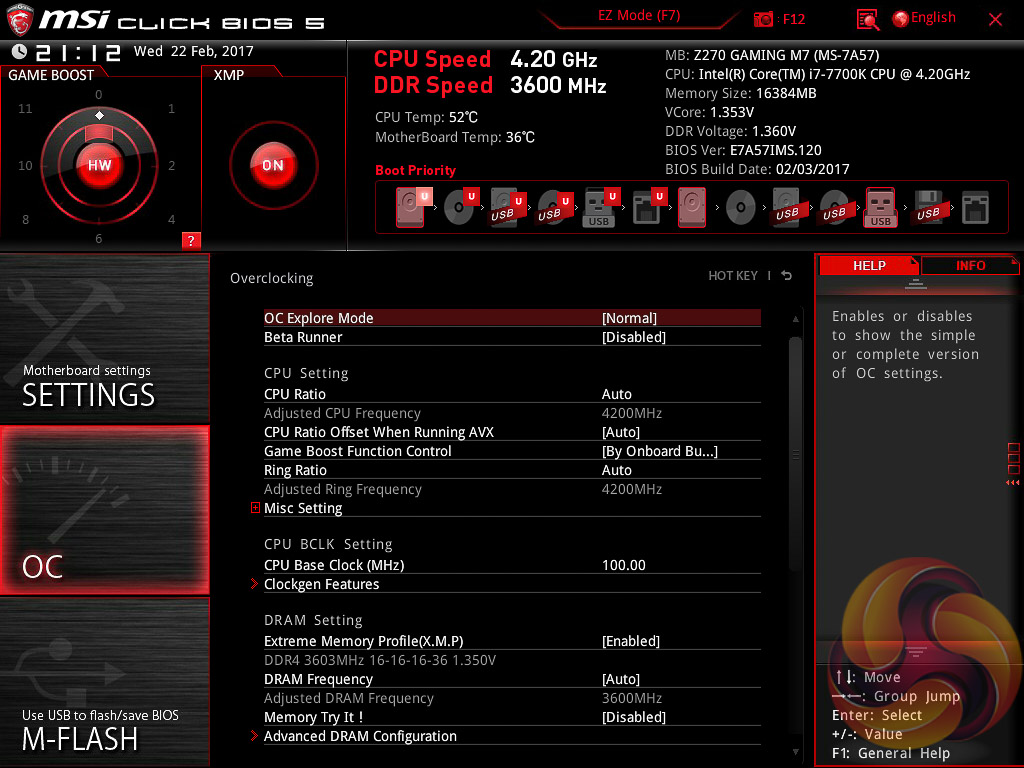Select UEFI USB CD/DVD boot icon
1024x768 pixels.
coord(554,207)
